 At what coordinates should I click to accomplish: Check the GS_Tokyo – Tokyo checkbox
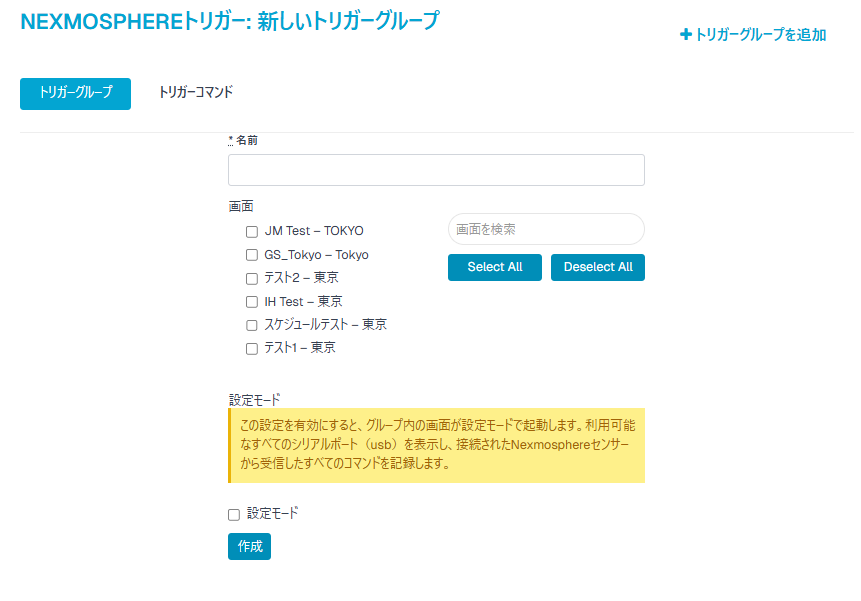[x=251, y=255]
